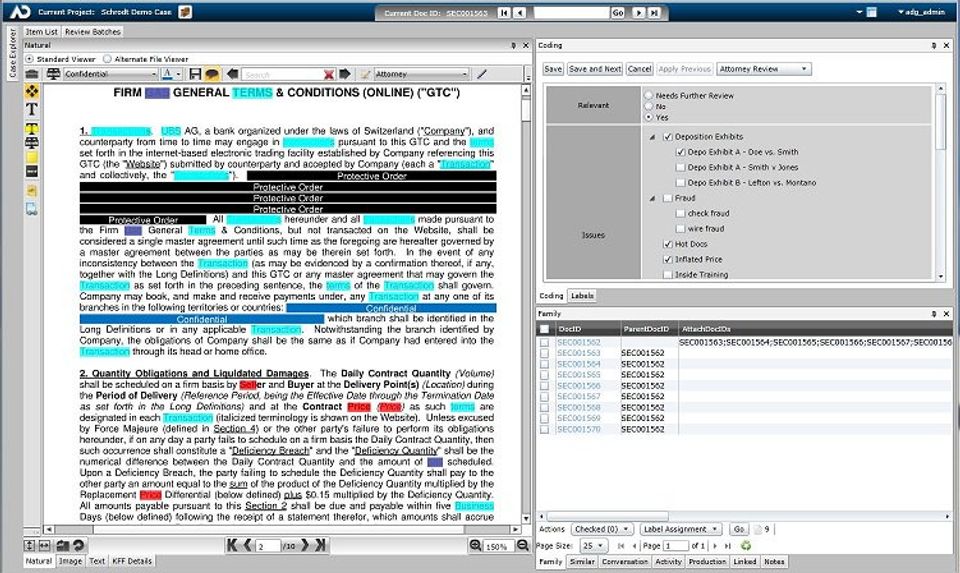
Task: Select Standard Viewer radio button
Action: click(x=29, y=59)
